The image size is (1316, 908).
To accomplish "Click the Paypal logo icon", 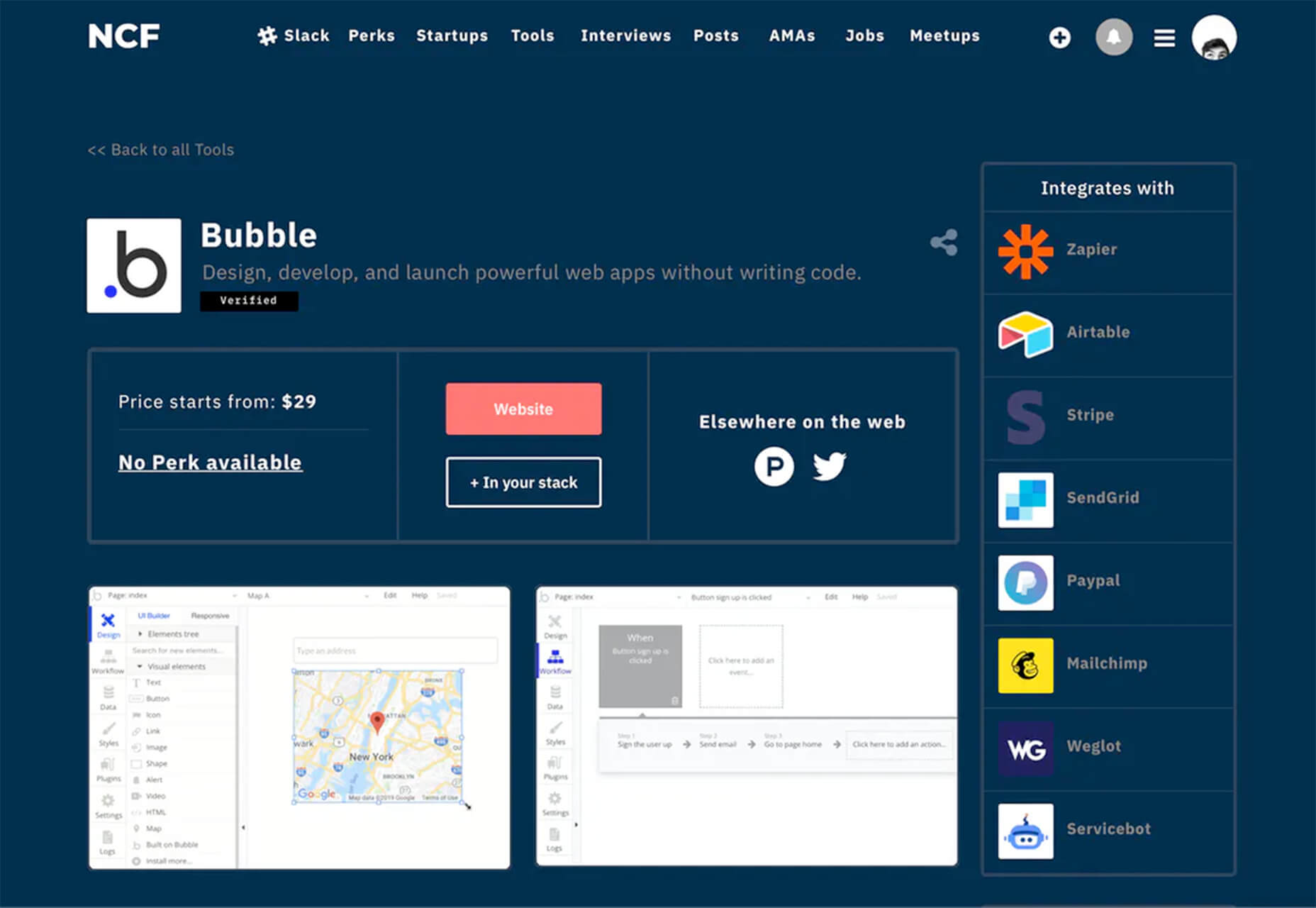I will point(1025,582).
